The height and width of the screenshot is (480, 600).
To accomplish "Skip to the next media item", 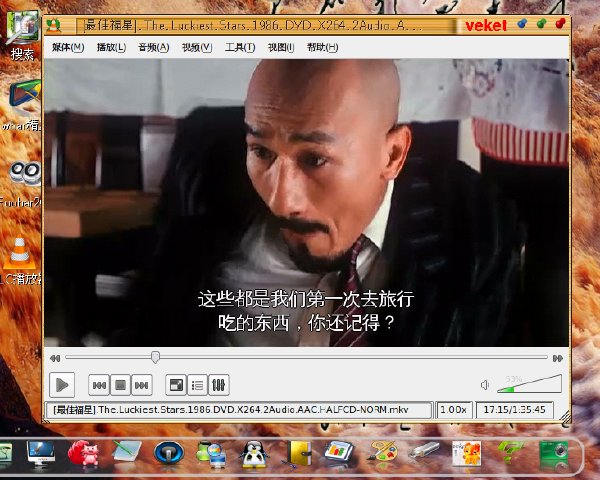I will click(x=142, y=385).
